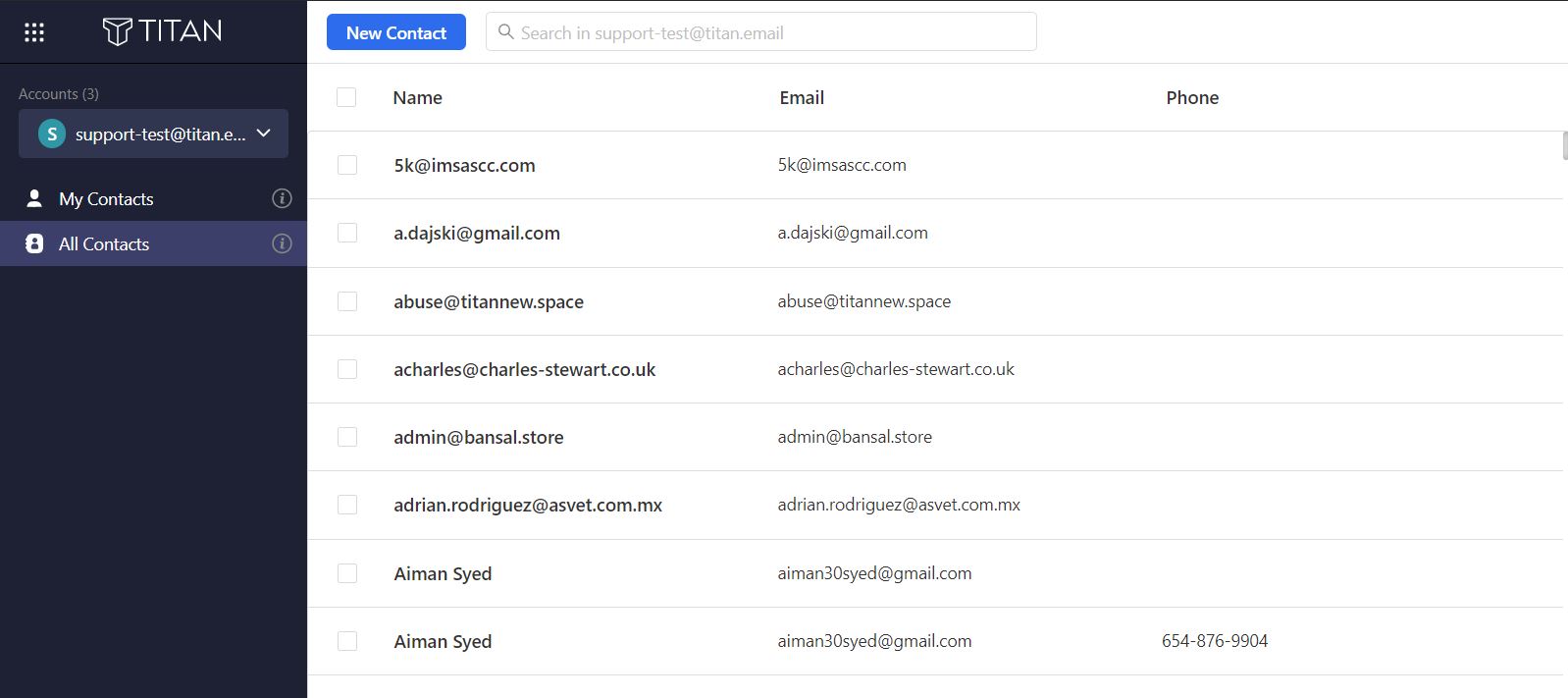Select checkbox for abuse@titannew.space

[347, 301]
